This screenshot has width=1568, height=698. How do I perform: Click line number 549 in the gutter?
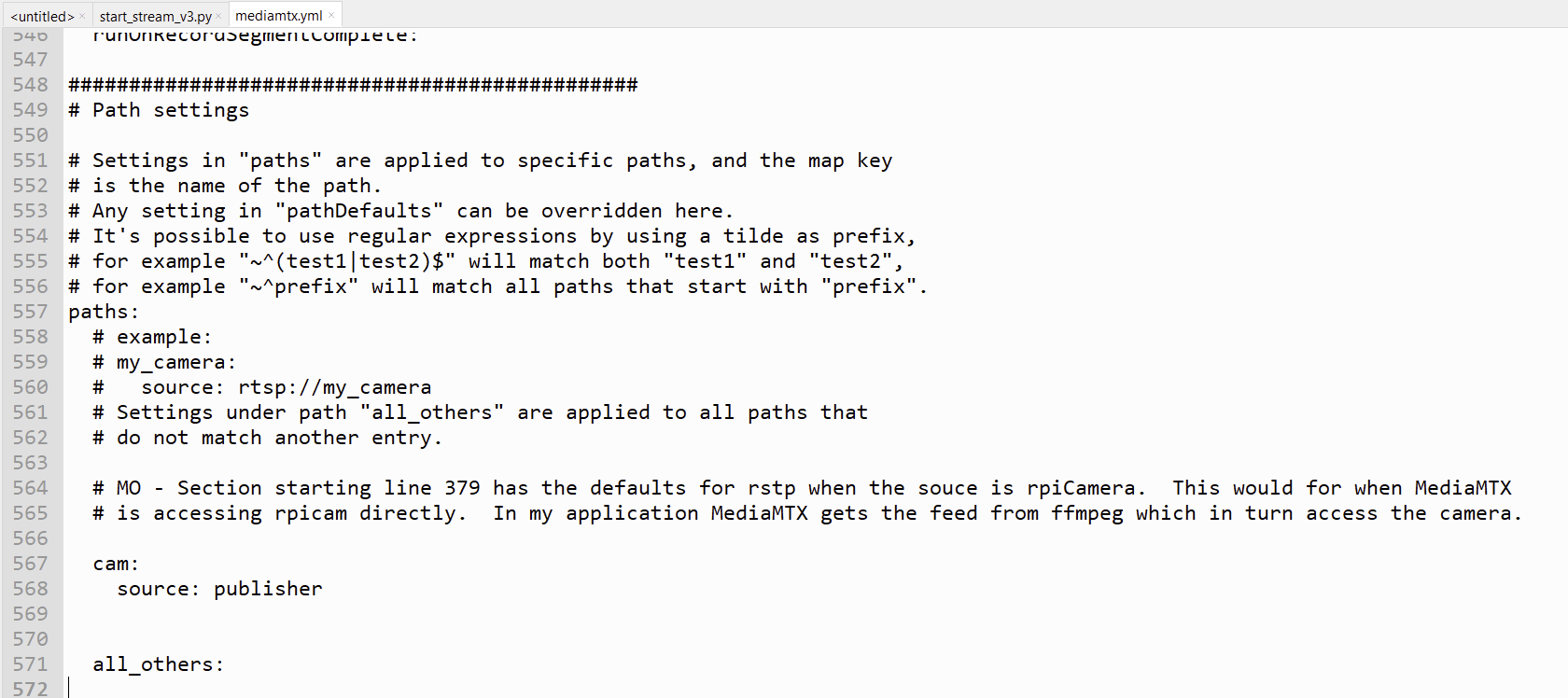pos(30,110)
